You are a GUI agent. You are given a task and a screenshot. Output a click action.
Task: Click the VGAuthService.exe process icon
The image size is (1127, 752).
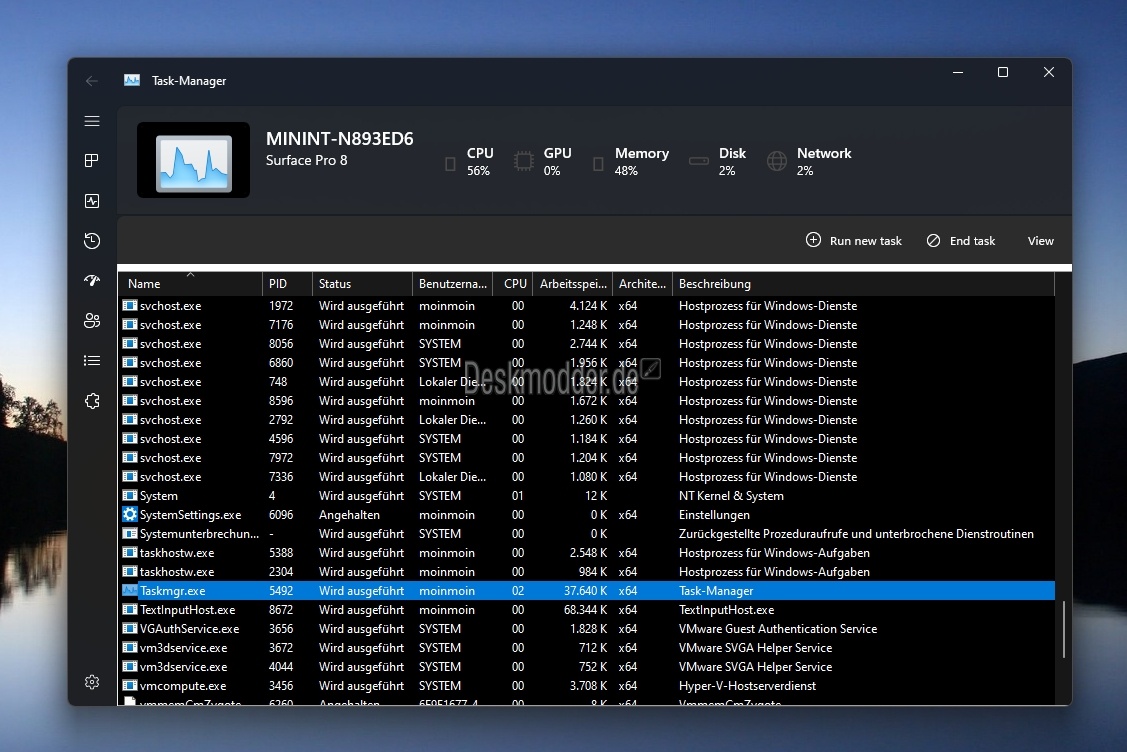(129, 628)
